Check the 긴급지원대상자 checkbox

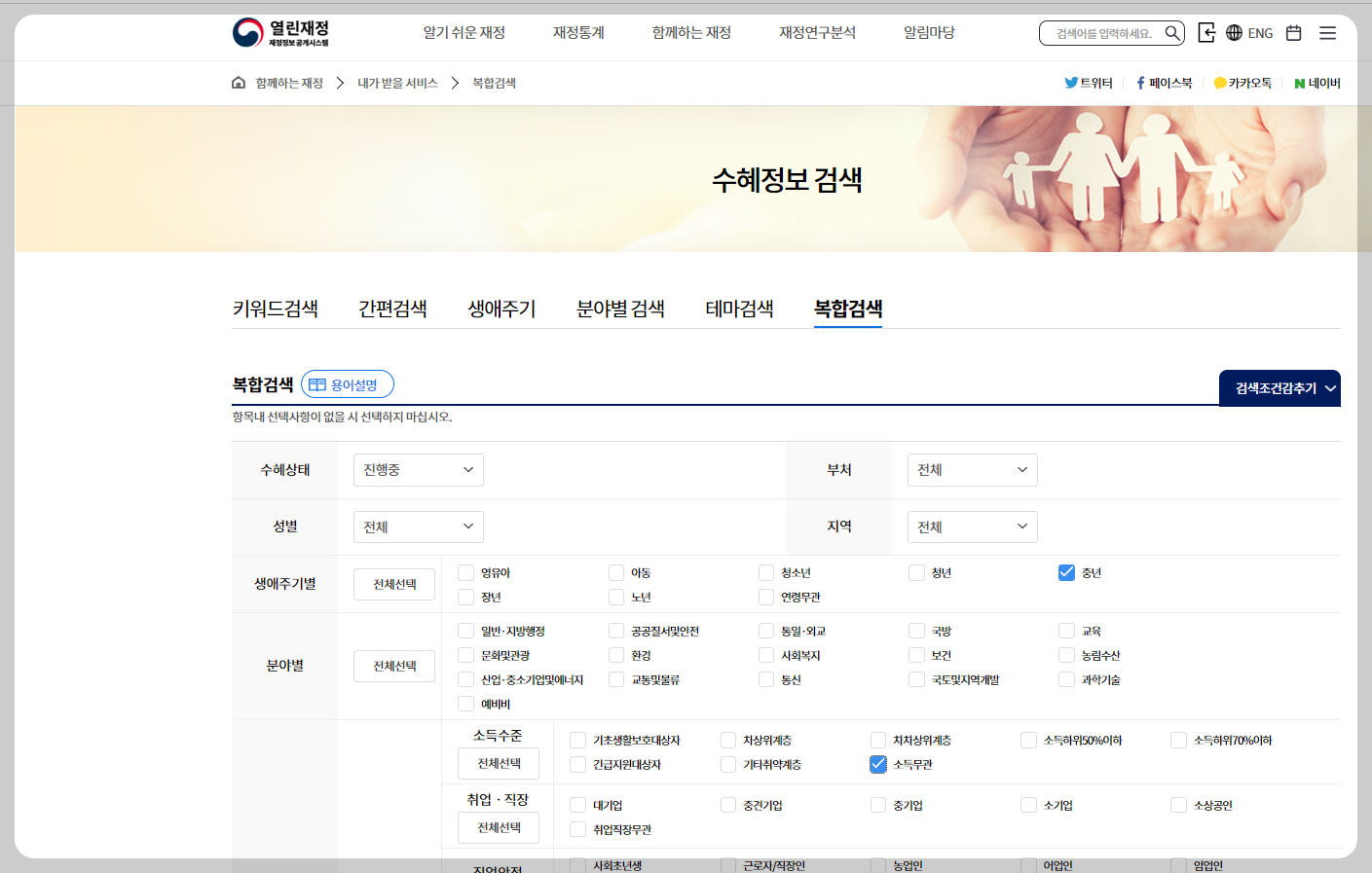[x=578, y=764]
